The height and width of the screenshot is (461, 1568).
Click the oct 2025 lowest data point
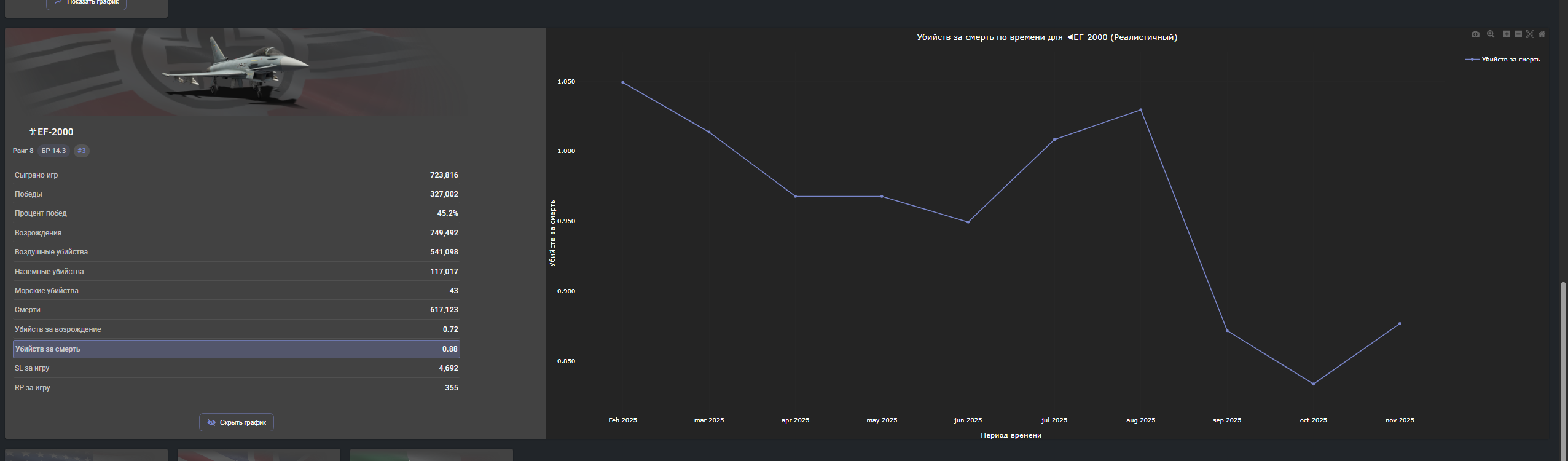[x=1314, y=384]
